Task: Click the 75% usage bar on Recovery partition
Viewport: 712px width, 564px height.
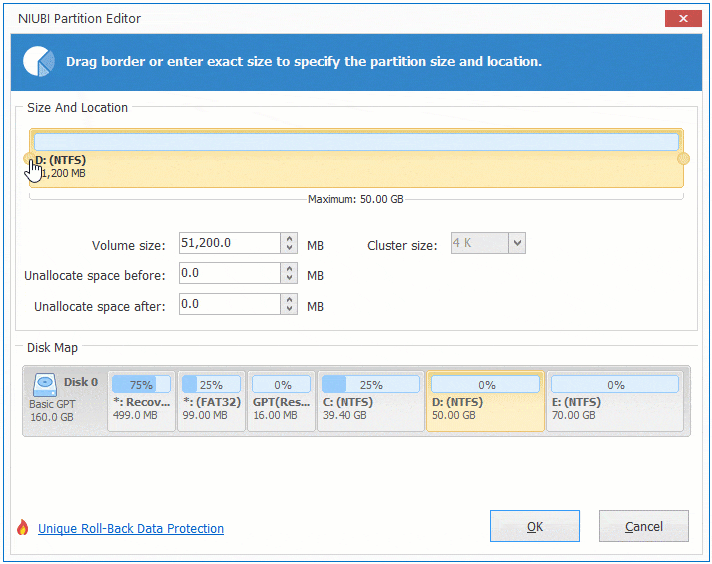Action: (x=141, y=385)
